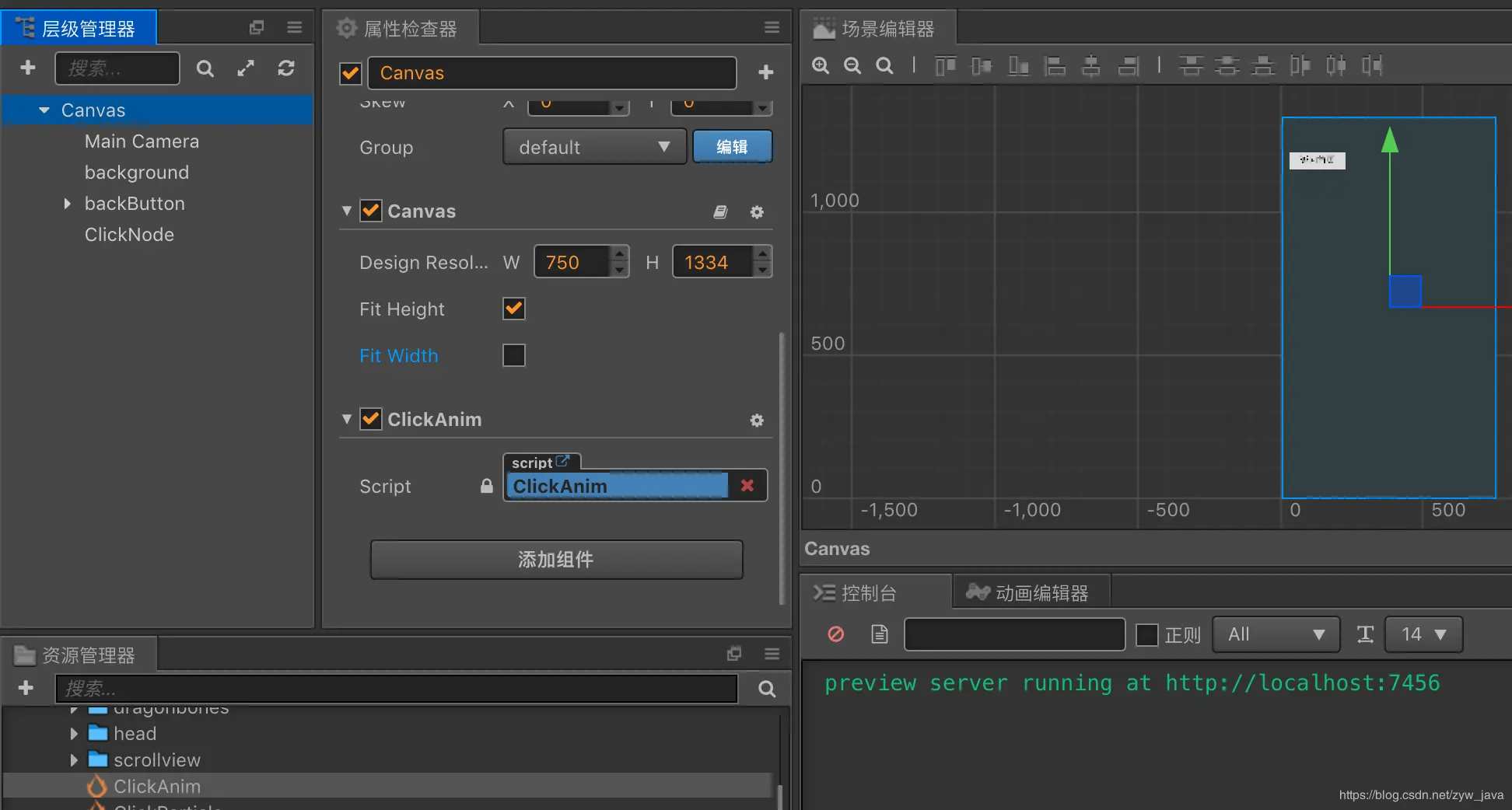Open the Group default dropdown

pos(595,147)
